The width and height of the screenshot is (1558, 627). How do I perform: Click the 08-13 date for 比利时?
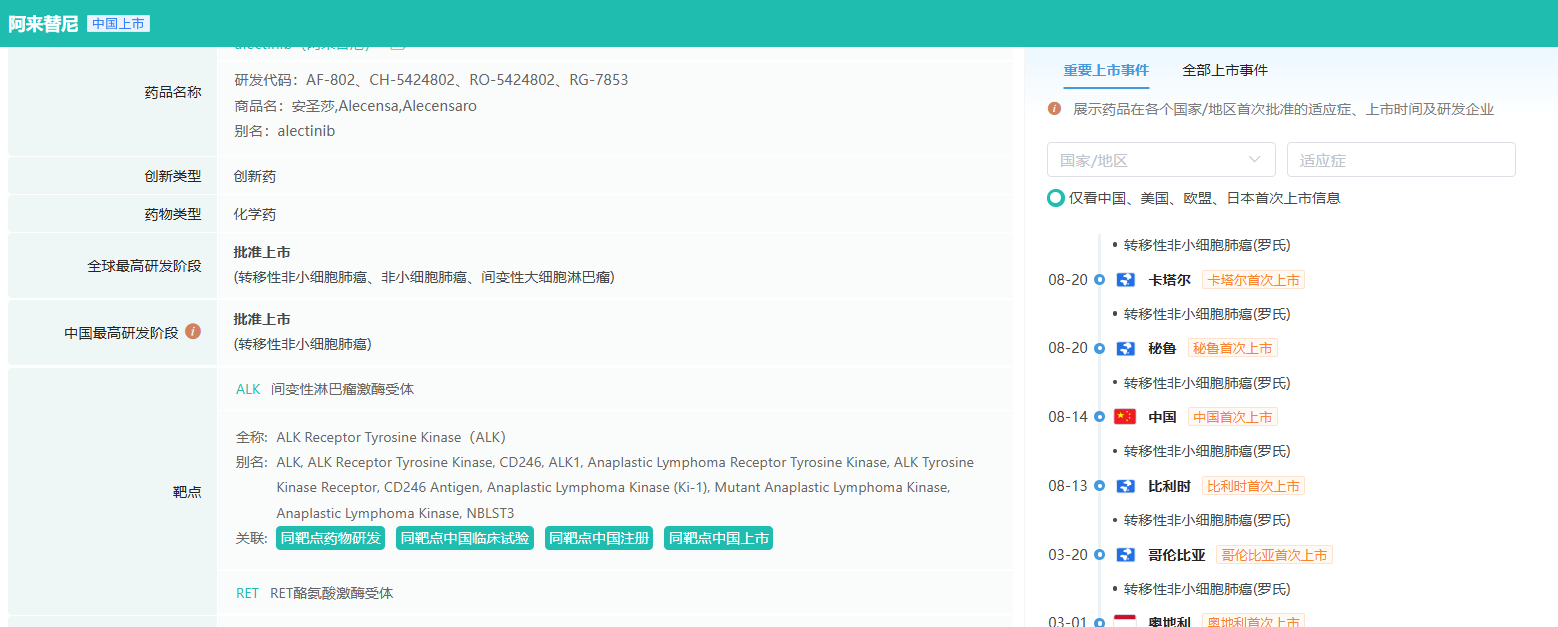click(1068, 486)
